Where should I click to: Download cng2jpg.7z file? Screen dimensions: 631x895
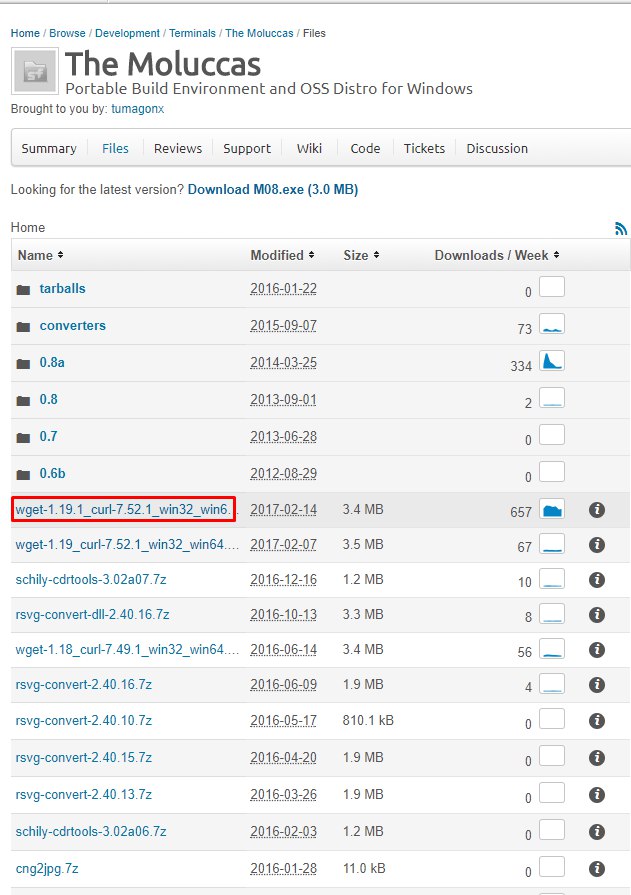[47, 869]
